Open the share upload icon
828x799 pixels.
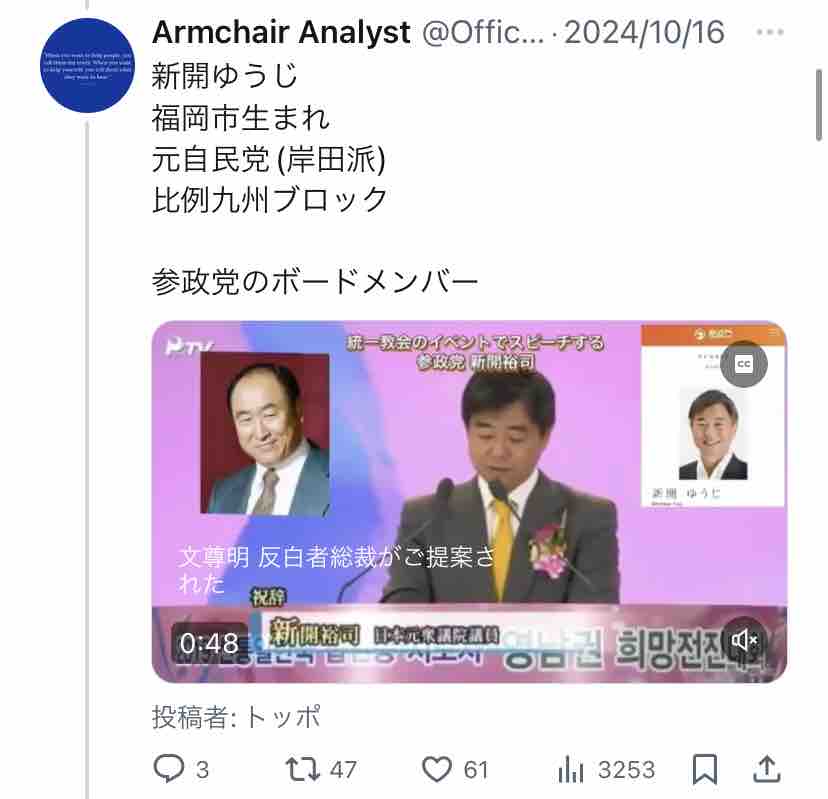point(767,769)
